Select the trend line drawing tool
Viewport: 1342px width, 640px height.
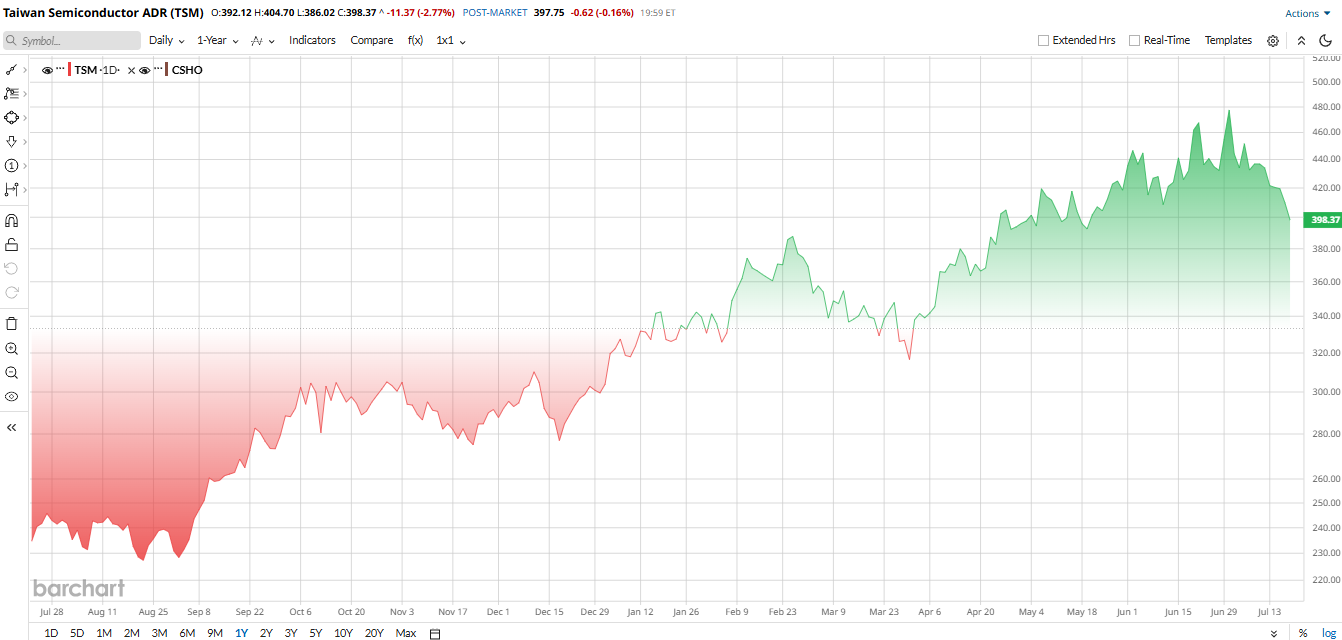(12, 70)
